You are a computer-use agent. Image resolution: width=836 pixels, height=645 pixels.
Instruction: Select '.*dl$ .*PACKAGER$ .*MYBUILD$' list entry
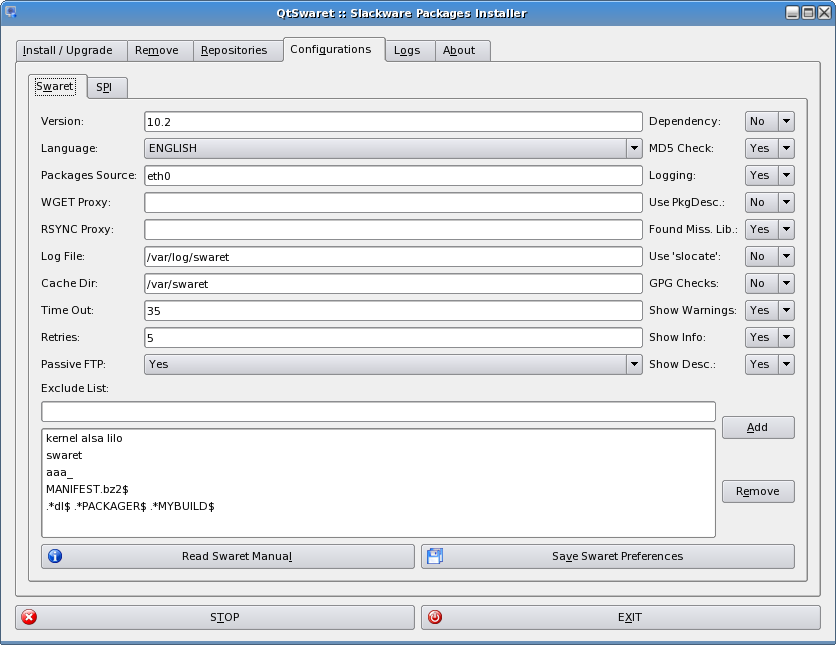coord(378,506)
